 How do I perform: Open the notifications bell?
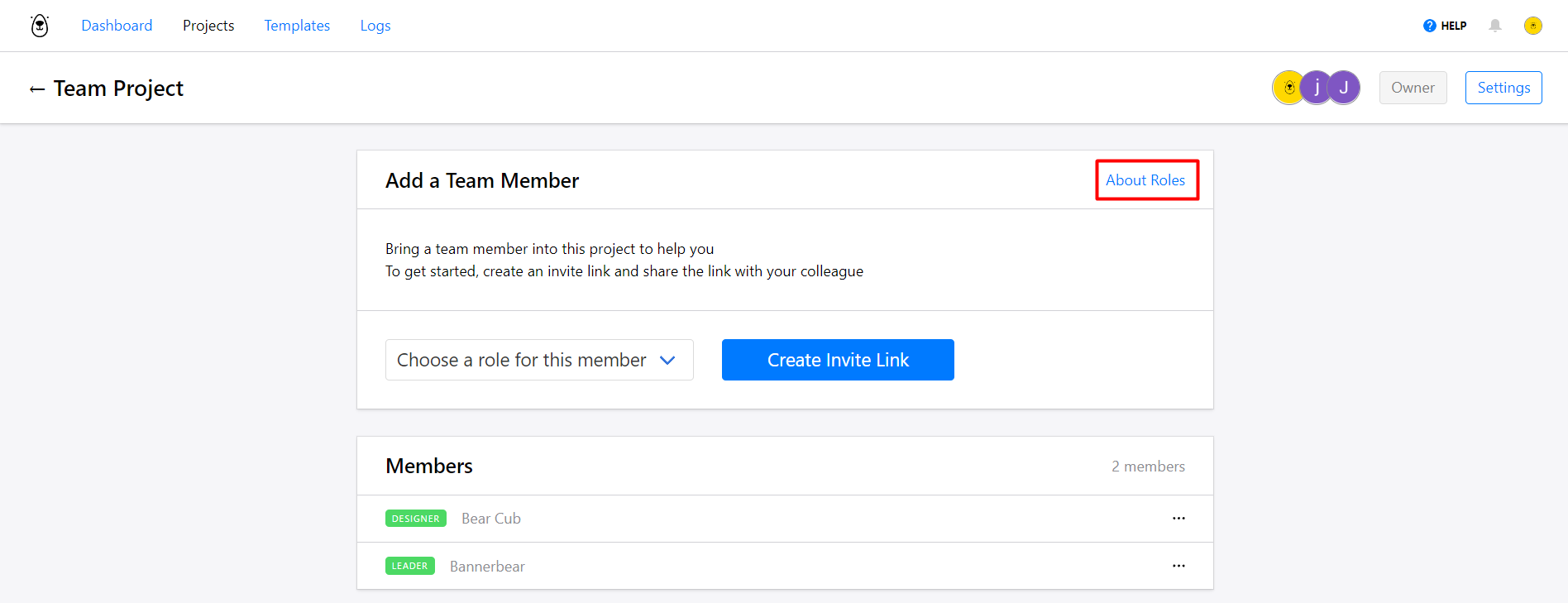1495,26
